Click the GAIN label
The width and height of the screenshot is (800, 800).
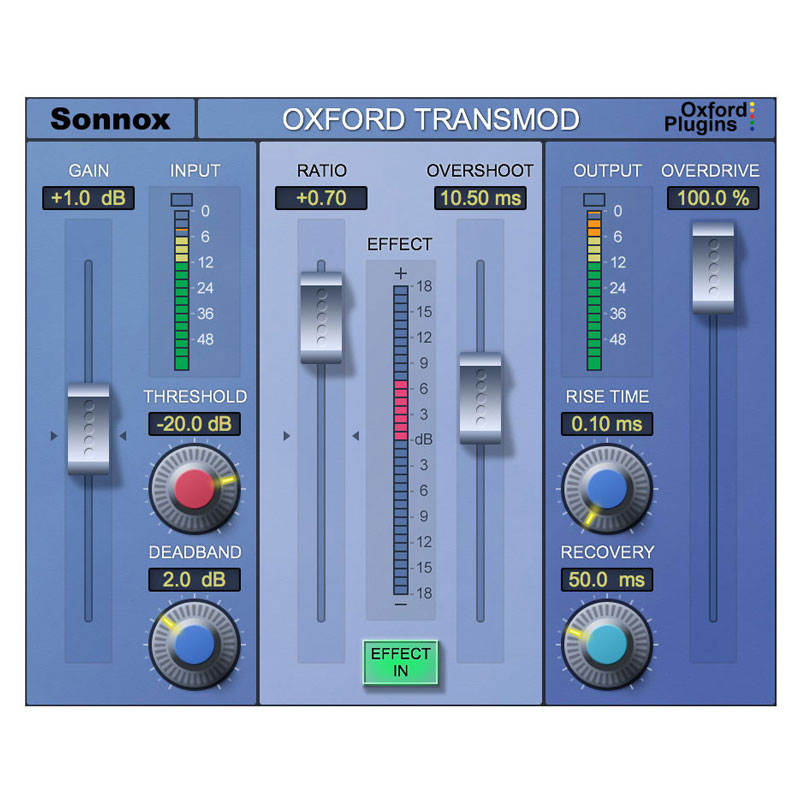[x=89, y=170]
